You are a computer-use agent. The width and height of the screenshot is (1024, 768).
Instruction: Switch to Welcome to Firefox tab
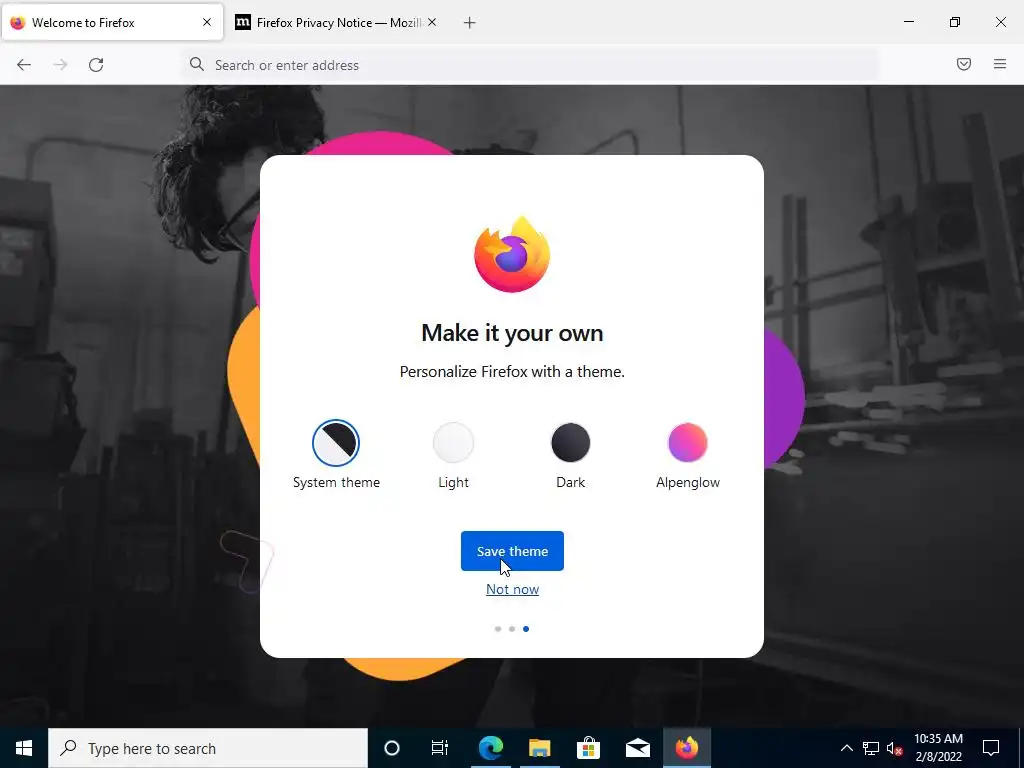(x=112, y=23)
